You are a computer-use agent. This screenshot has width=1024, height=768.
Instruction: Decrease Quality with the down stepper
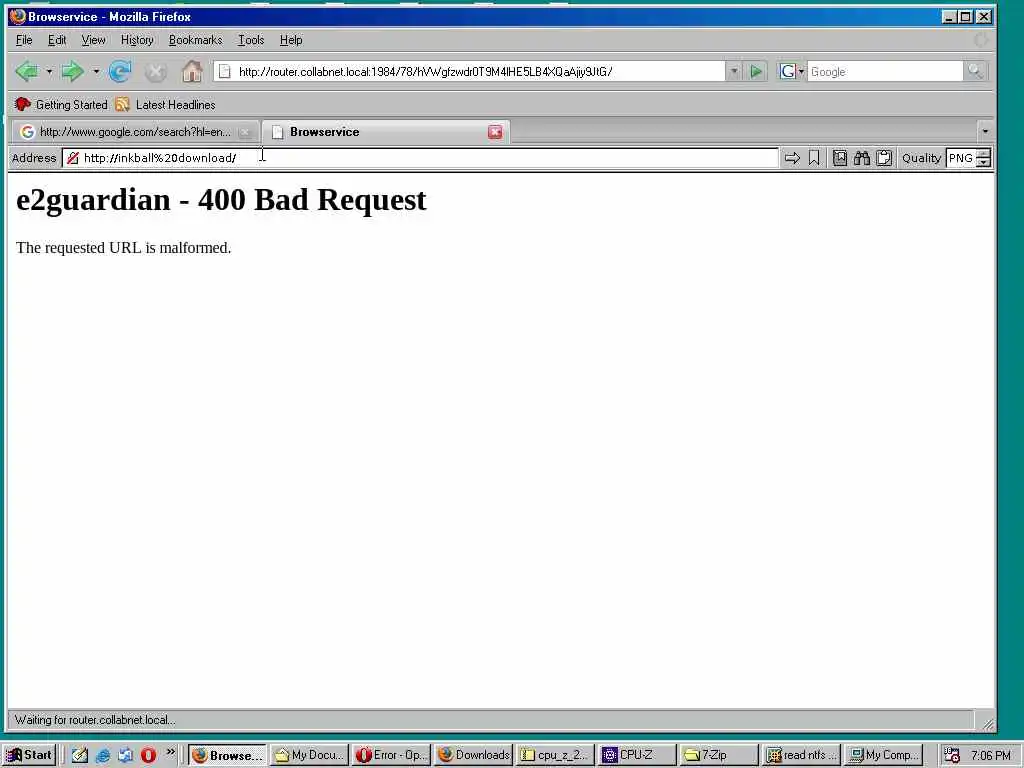(984, 163)
